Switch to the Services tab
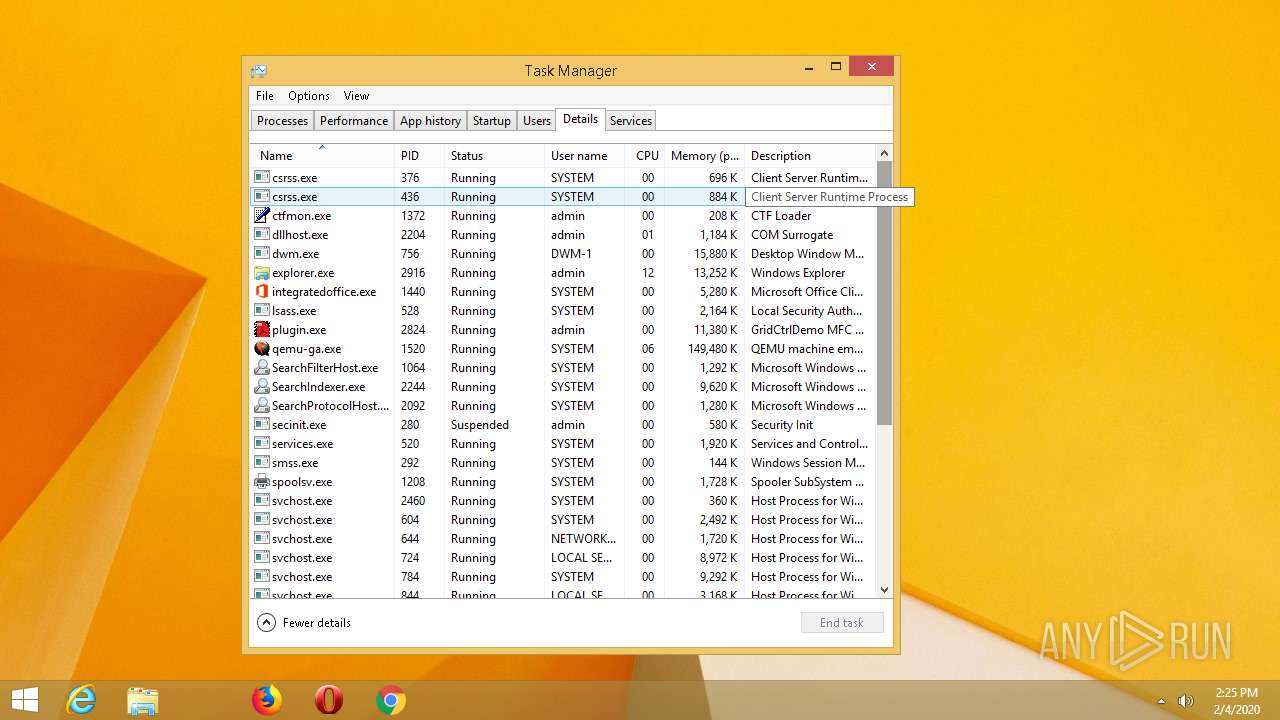This screenshot has height=720, width=1280. [x=631, y=121]
